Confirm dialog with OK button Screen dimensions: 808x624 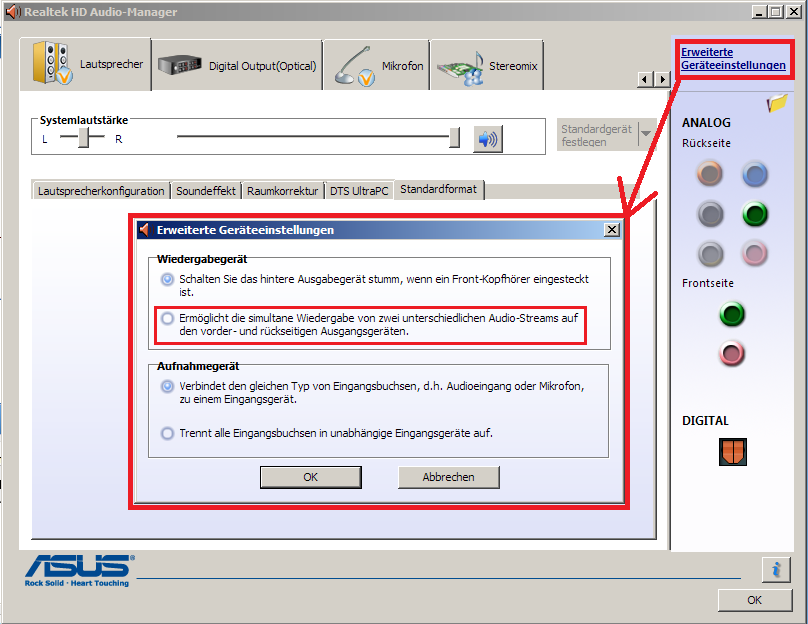coord(311,477)
